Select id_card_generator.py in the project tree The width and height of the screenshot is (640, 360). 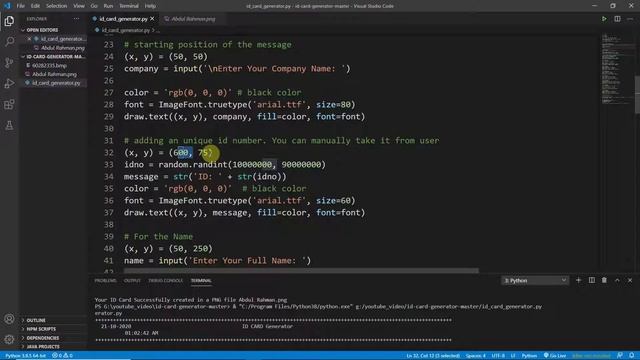tap(56, 83)
